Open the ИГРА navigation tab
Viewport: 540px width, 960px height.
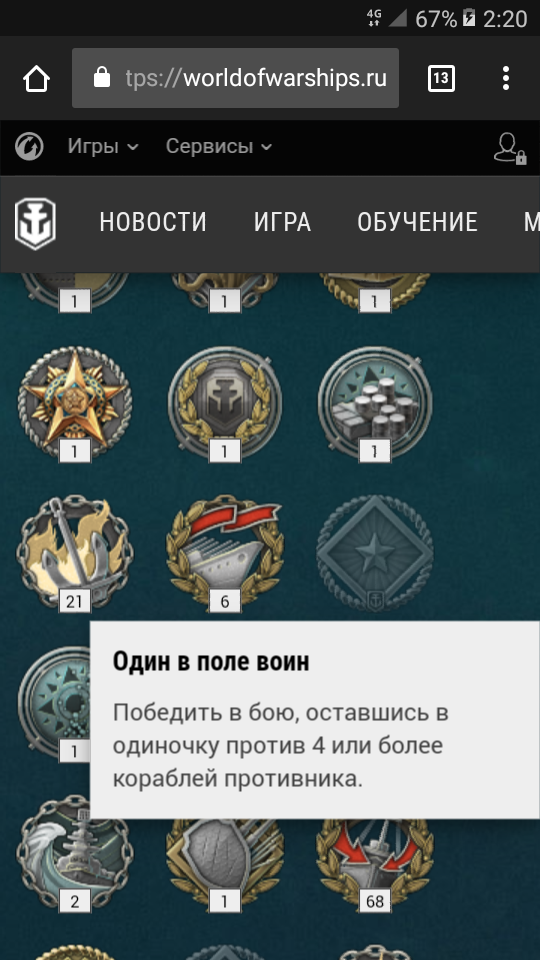282,222
